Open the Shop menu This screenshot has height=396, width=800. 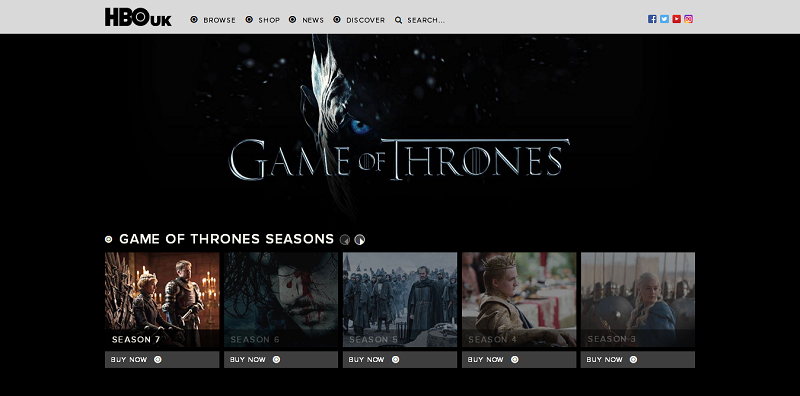coord(269,20)
